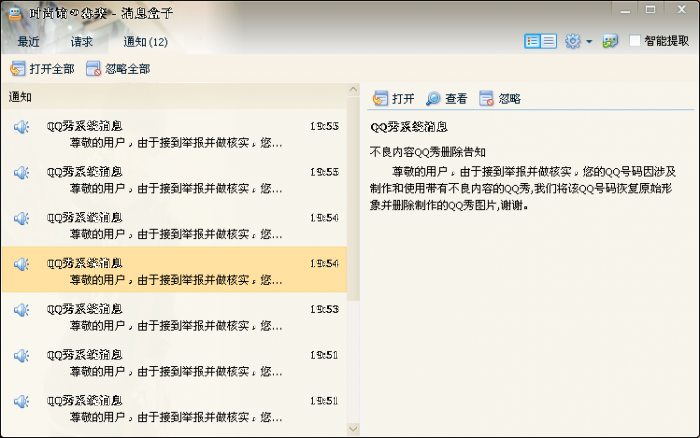The height and width of the screenshot is (438, 700).
Task: Enable the 智能提取 checkbox
Action: (634, 41)
